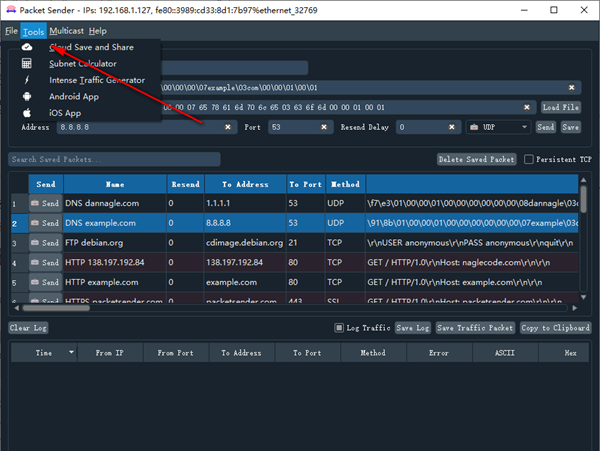
Task: Click the calculator icon for Subnet Calculator
Action: click(27, 63)
